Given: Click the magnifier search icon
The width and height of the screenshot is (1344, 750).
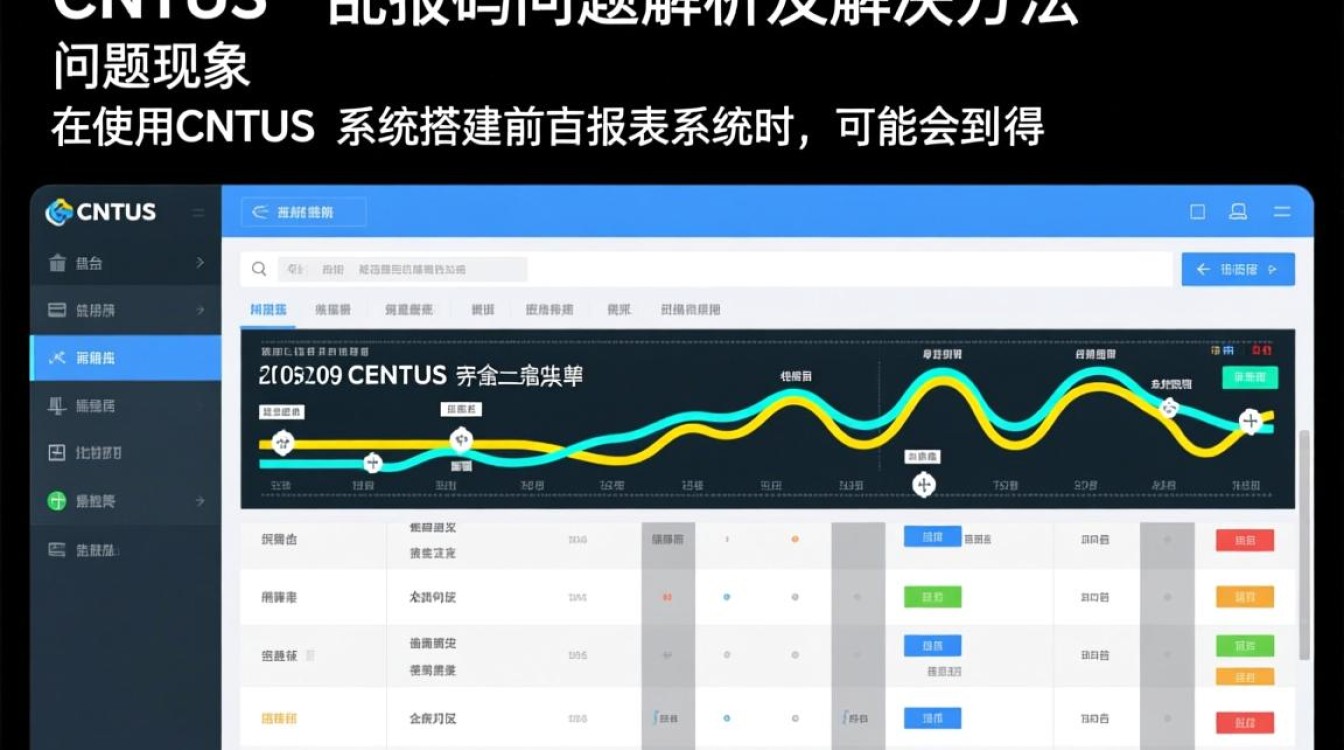Looking at the screenshot, I should point(259,269).
